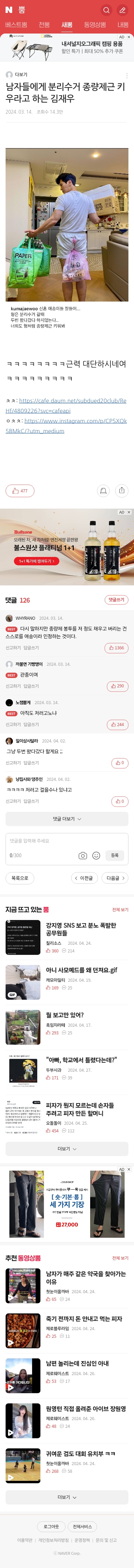134x1568 pixels.
Task: Open search with the magnifier icon
Action: coord(106,10)
